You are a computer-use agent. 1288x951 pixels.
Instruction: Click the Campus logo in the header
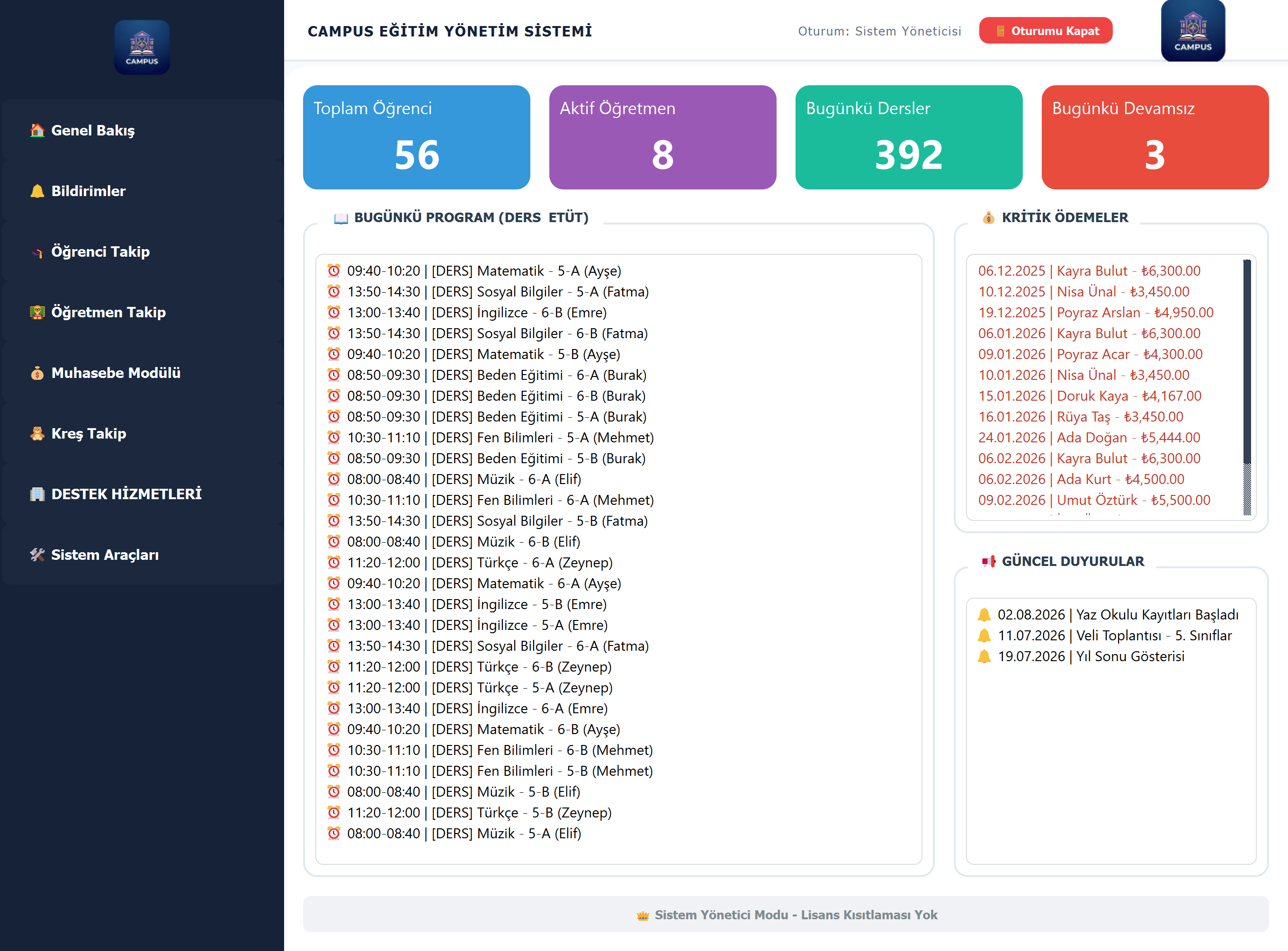coord(1193,30)
